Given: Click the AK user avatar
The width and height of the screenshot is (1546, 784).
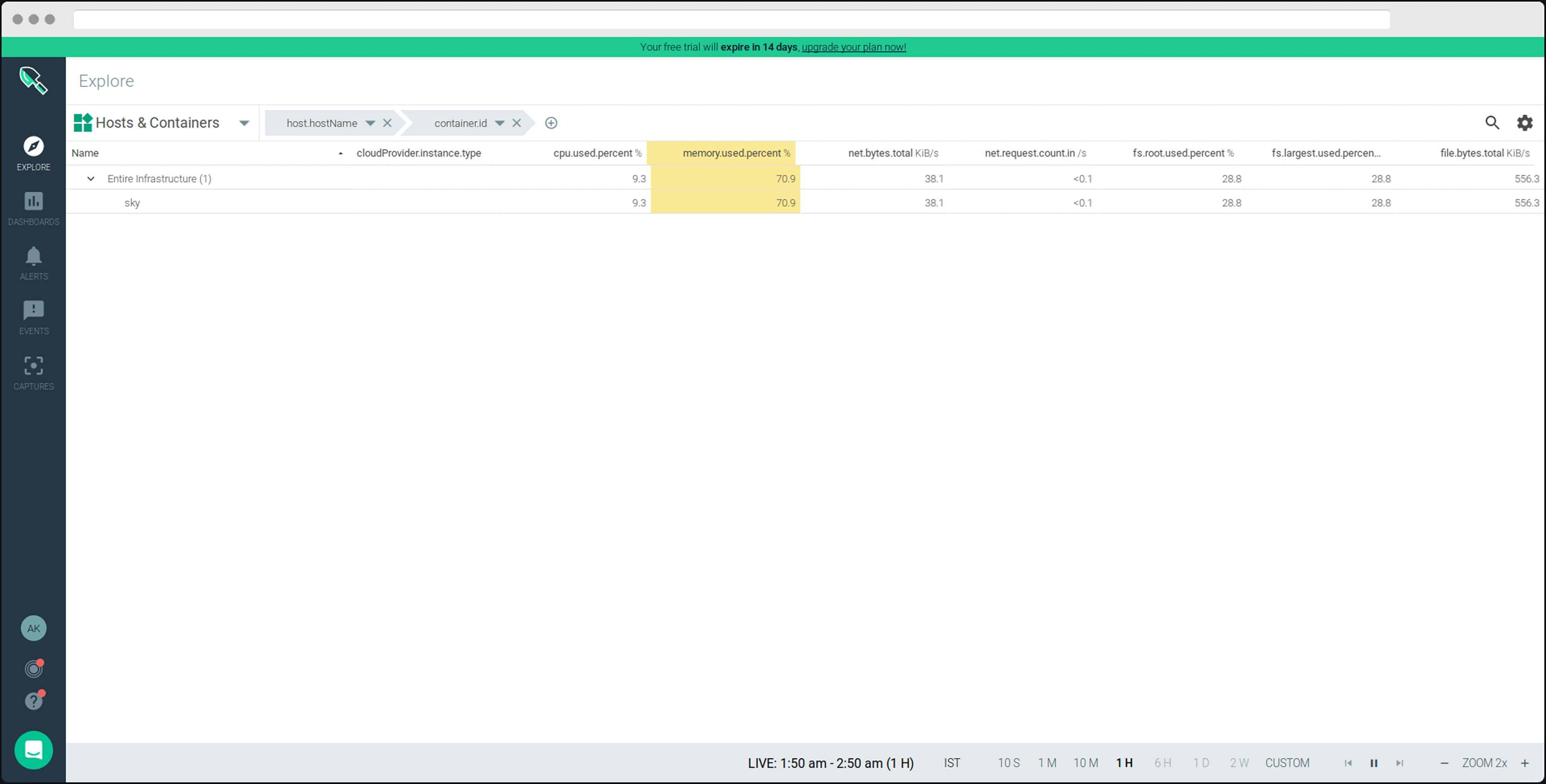Looking at the screenshot, I should (x=33, y=628).
